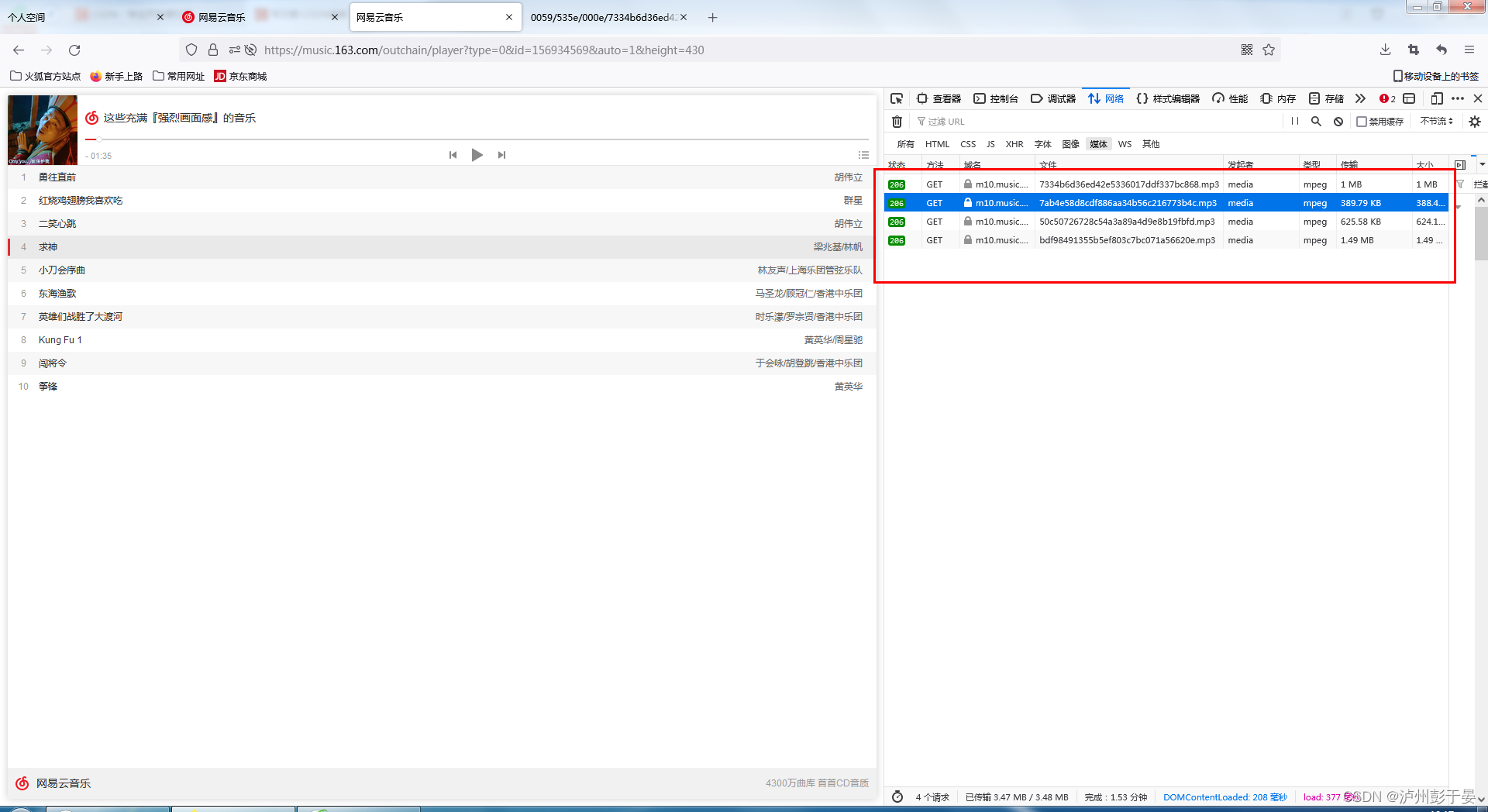The height and width of the screenshot is (812, 1488).
Task: Click the address bar URL
Action: (x=484, y=50)
